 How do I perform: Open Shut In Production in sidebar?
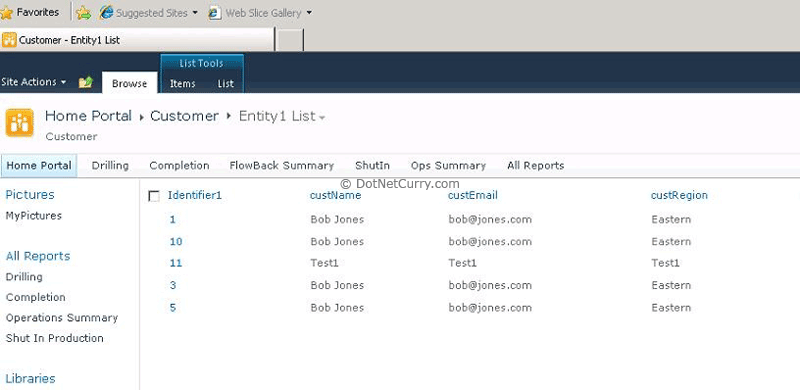click(x=55, y=338)
